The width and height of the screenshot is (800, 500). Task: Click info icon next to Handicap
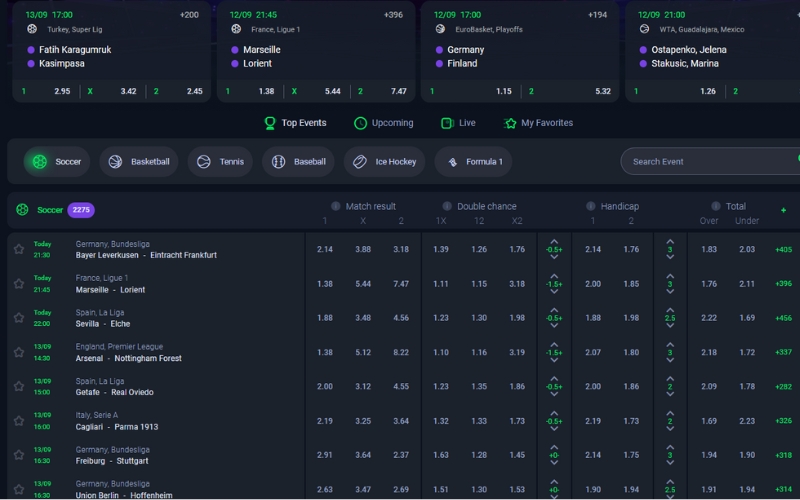coord(590,206)
